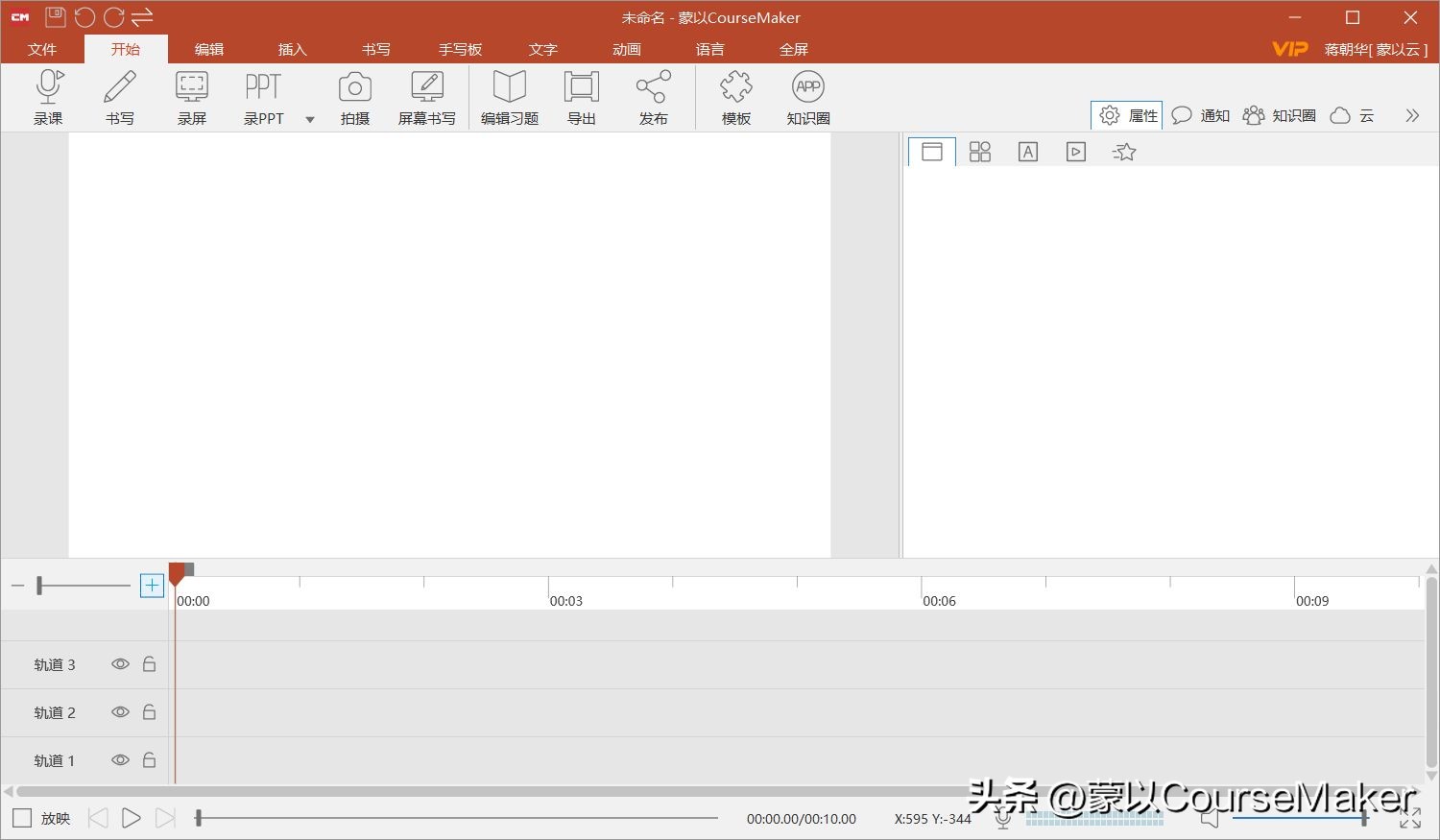Click the timeline vertical scrollbar
Image resolution: width=1440 pixels, height=840 pixels.
pyautogui.click(x=1431, y=672)
